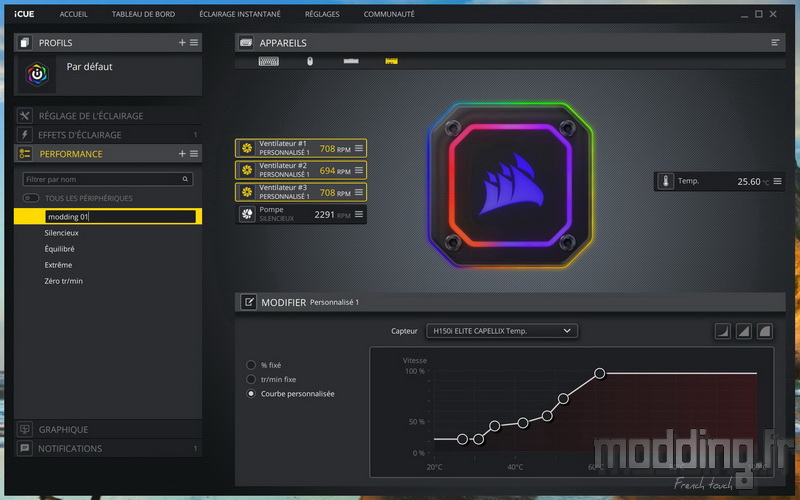This screenshot has width=800, height=500.
Task: Open the Réglages tab
Action: 322,14
